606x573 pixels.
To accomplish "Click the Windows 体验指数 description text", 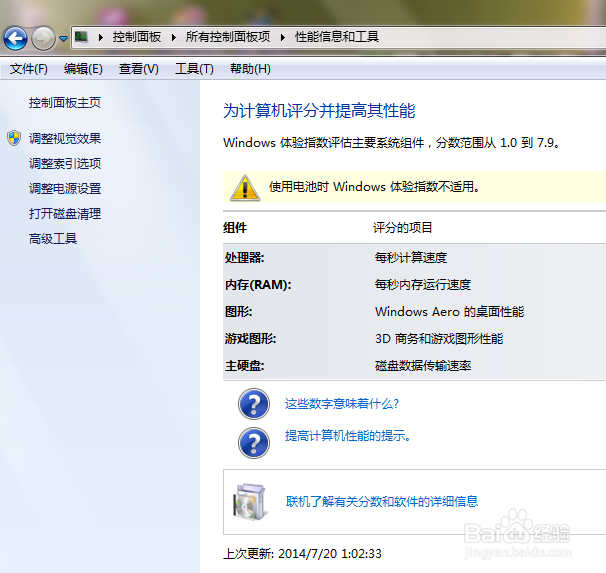I will click(x=391, y=143).
